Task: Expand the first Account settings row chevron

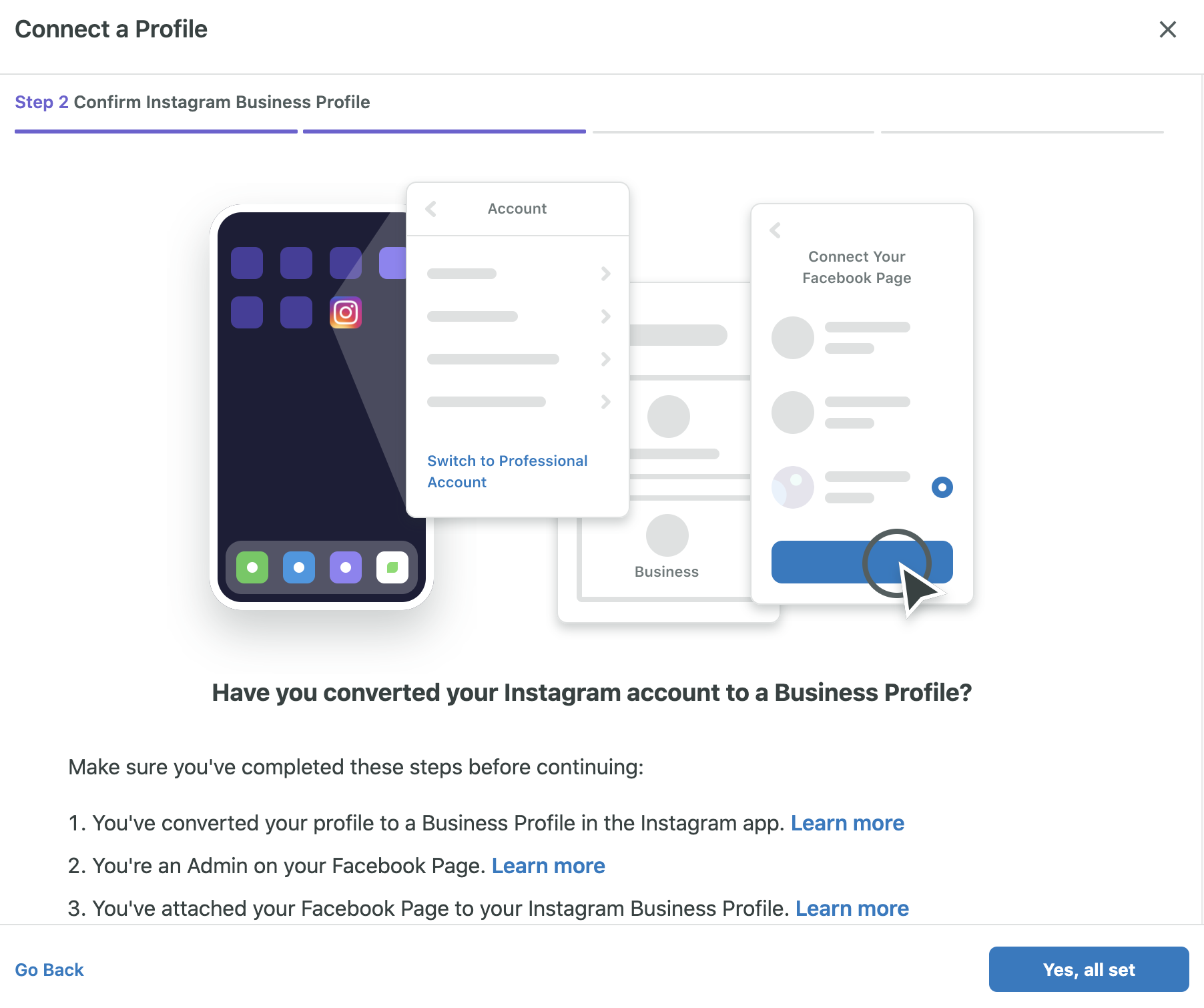Action: click(606, 273)
